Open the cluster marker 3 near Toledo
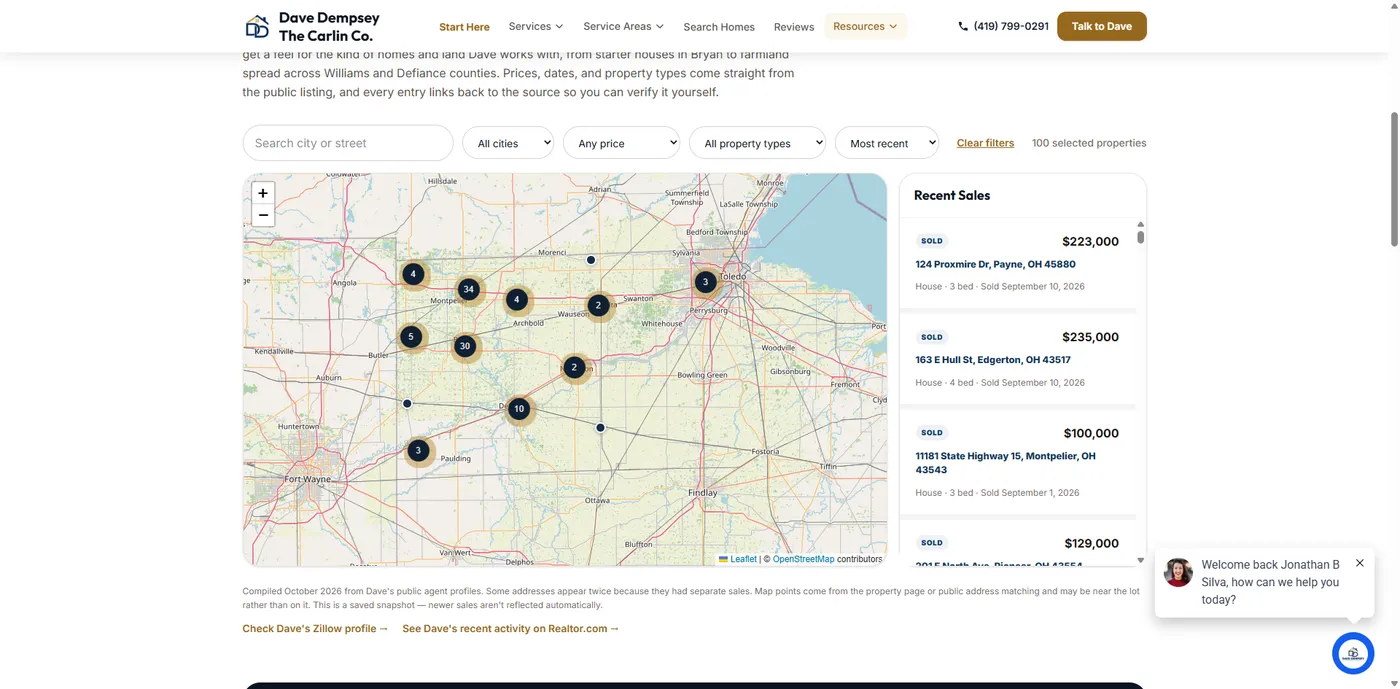The image size is (1400, 689). pos(705,282)
